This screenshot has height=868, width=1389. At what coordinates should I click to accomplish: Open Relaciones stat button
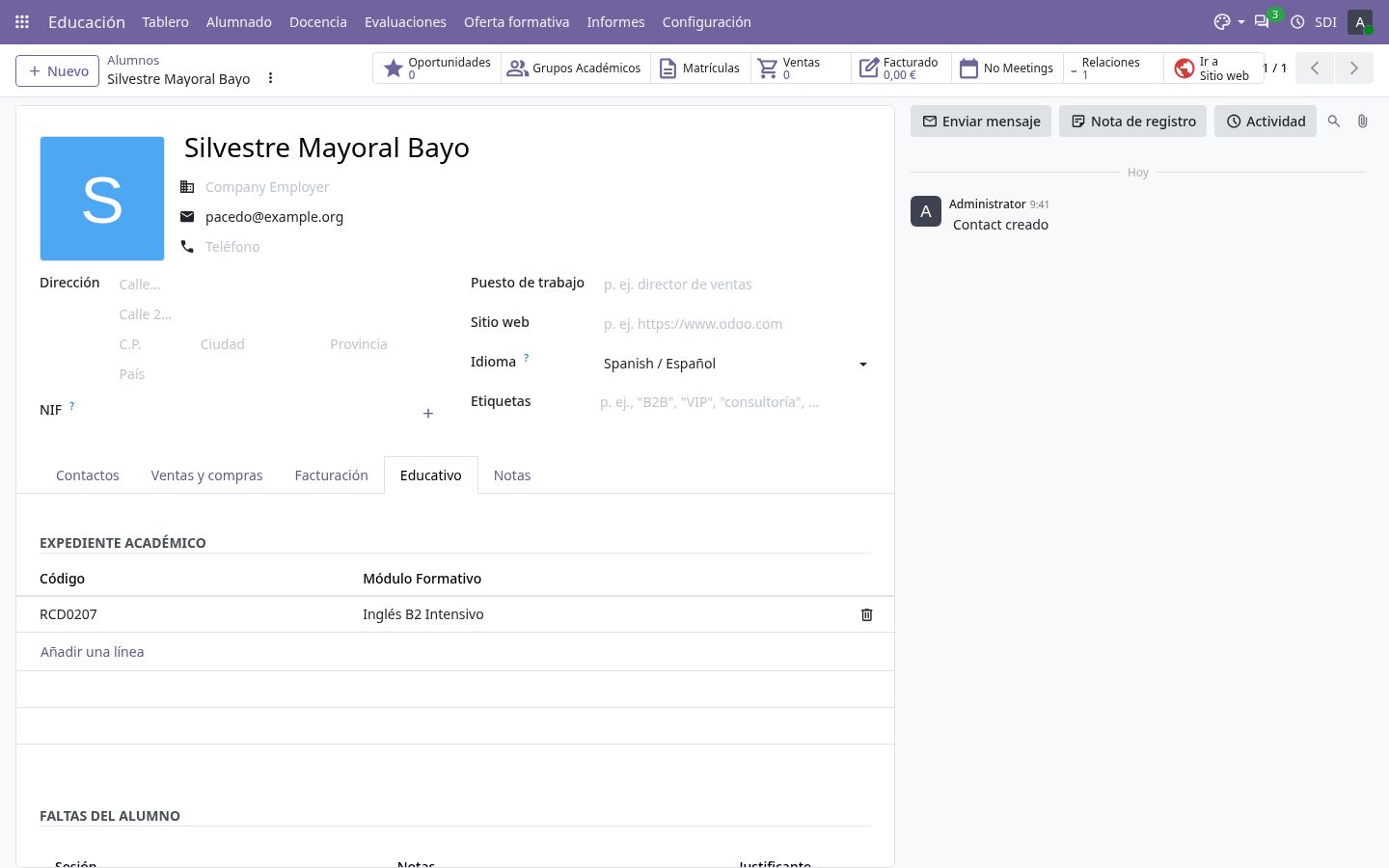coord(1113,68)
